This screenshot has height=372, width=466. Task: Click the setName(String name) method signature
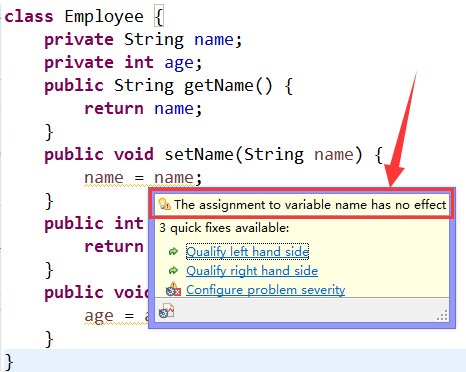pyautogui.click(x=213, y=155)
